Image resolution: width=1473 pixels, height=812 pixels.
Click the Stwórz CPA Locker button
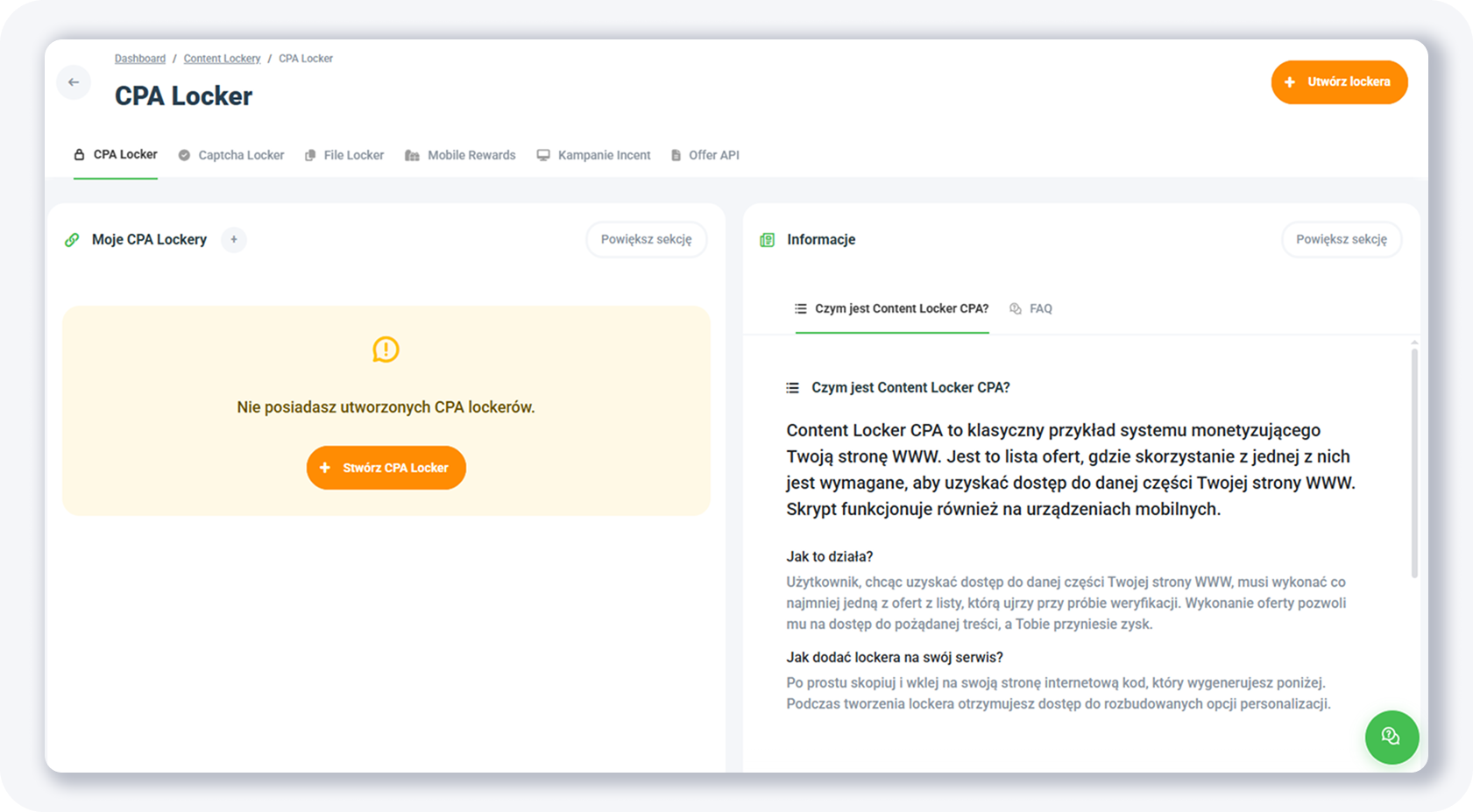pos(386,468)
